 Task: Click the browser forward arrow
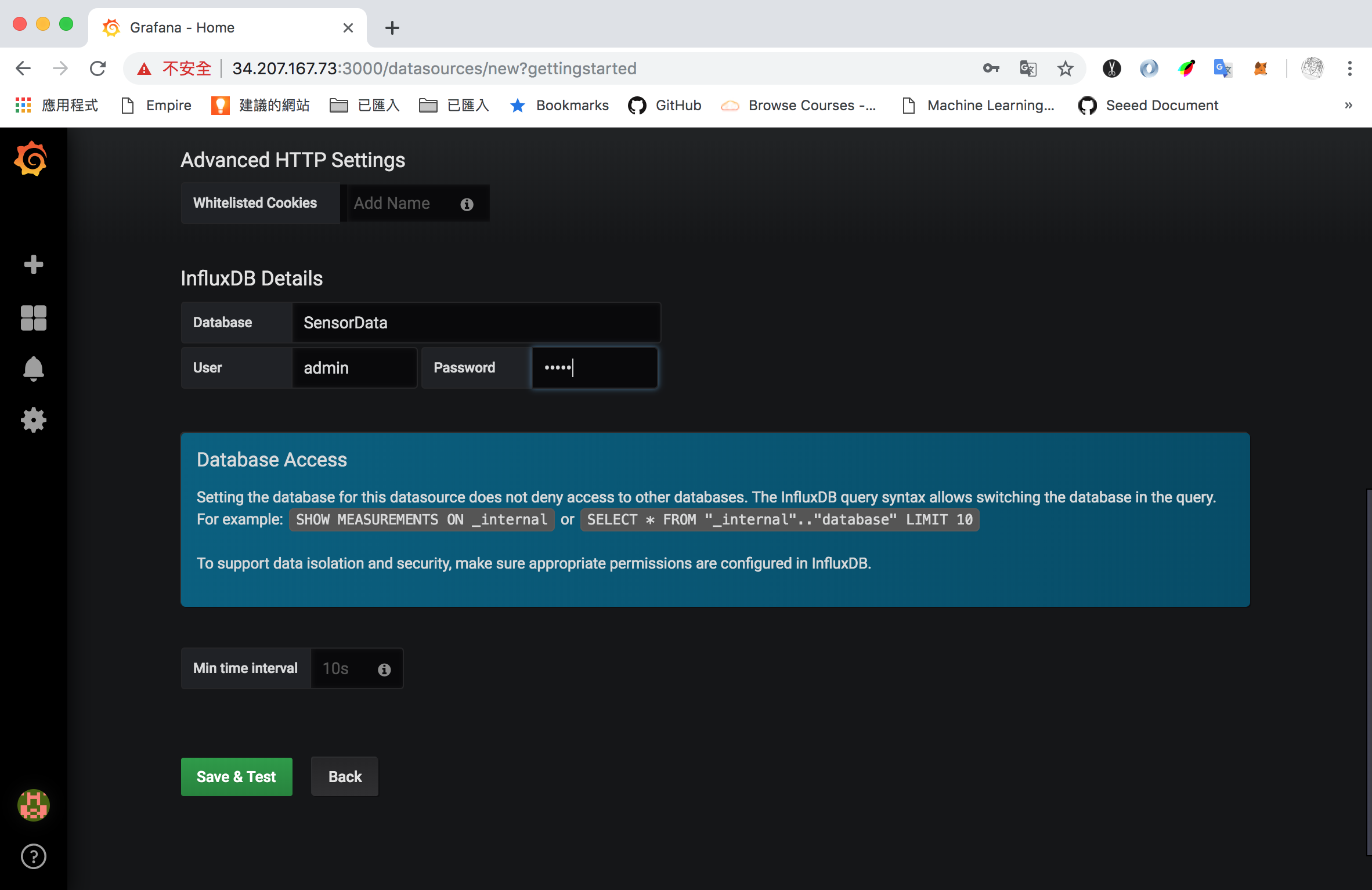[60, 68]
